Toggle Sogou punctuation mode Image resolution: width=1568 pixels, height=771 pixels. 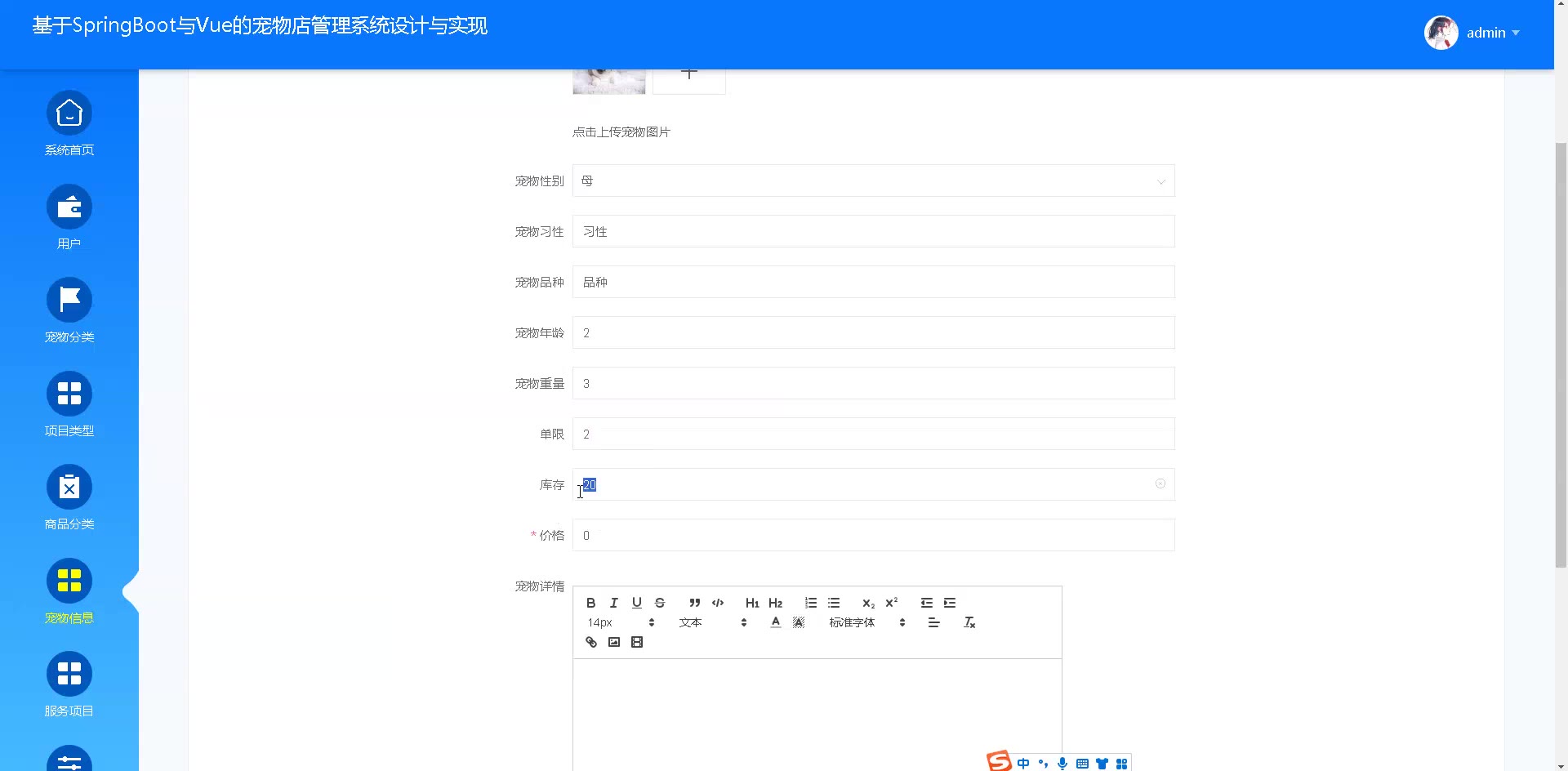[x=1043, y=764]
